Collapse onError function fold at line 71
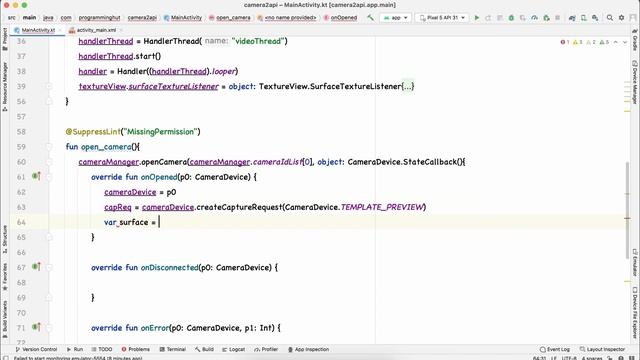This screenshot has height=360, width=640. pyautogui.click(x=49, y=328)
